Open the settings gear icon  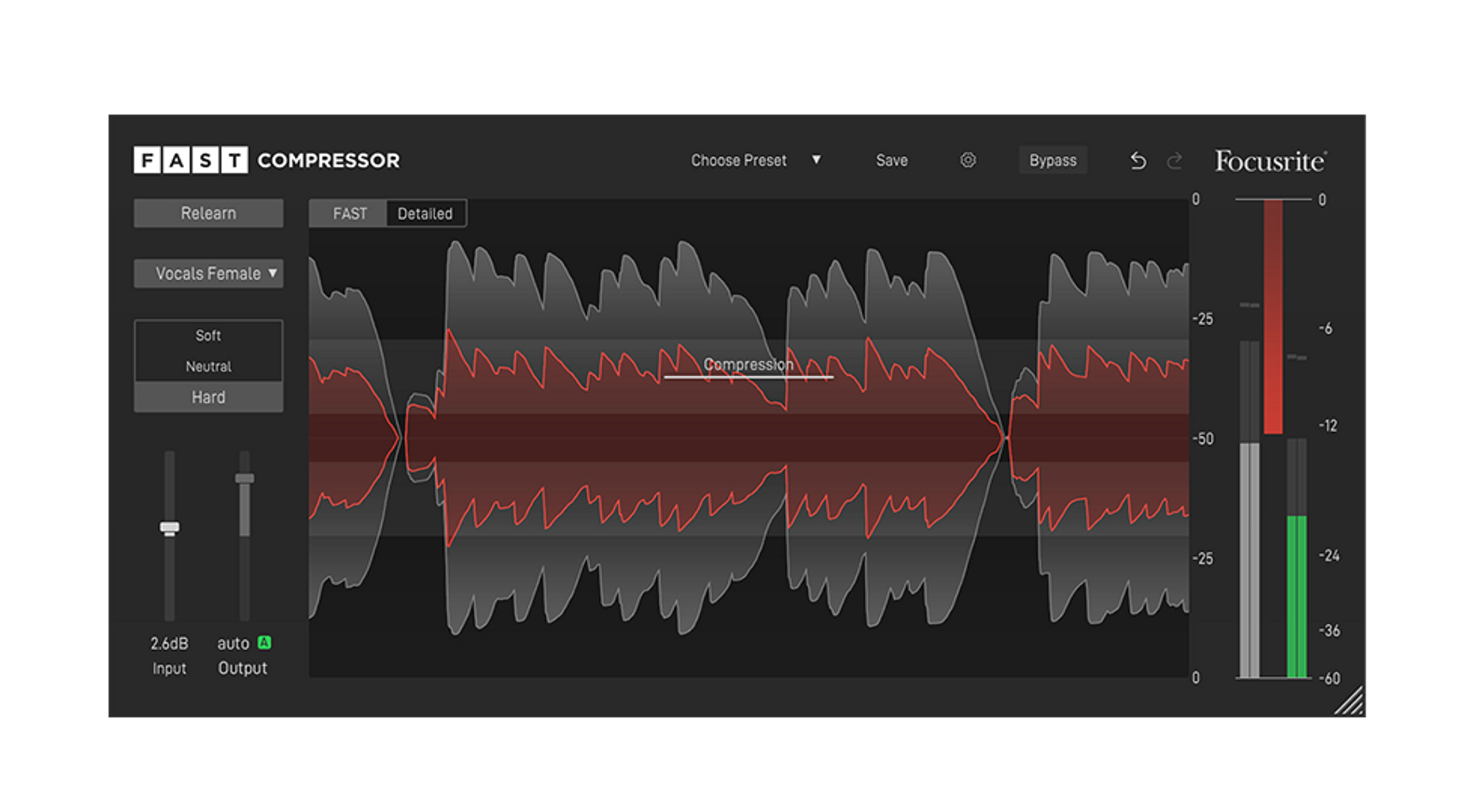point(967,160)
